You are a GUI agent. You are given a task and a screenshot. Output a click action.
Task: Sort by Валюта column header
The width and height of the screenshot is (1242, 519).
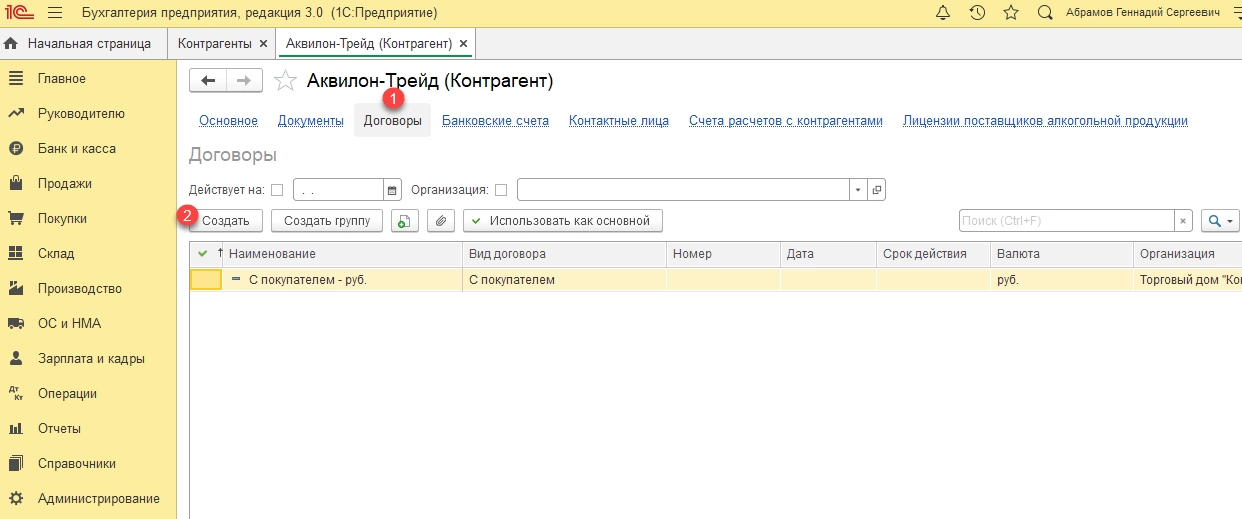(x=1062, y=254)
